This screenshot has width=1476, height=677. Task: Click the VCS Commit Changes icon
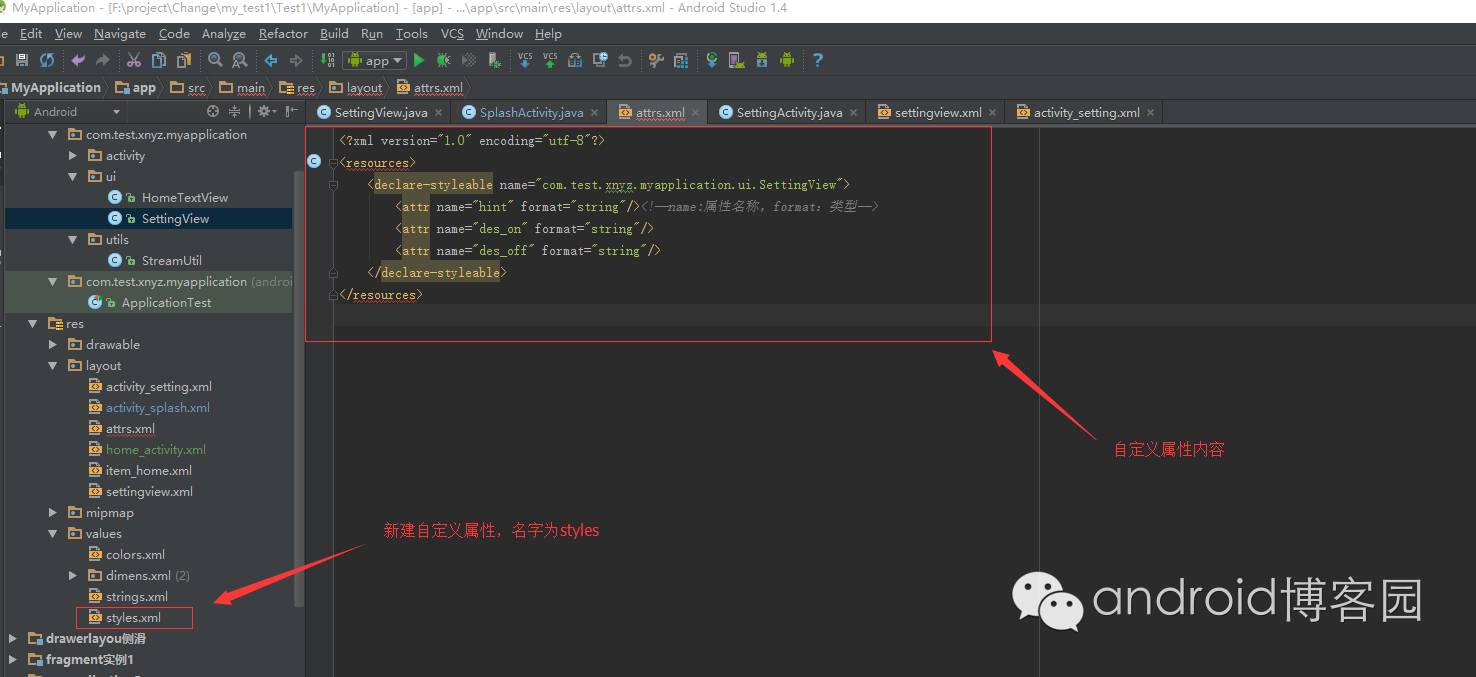(550, 60)
